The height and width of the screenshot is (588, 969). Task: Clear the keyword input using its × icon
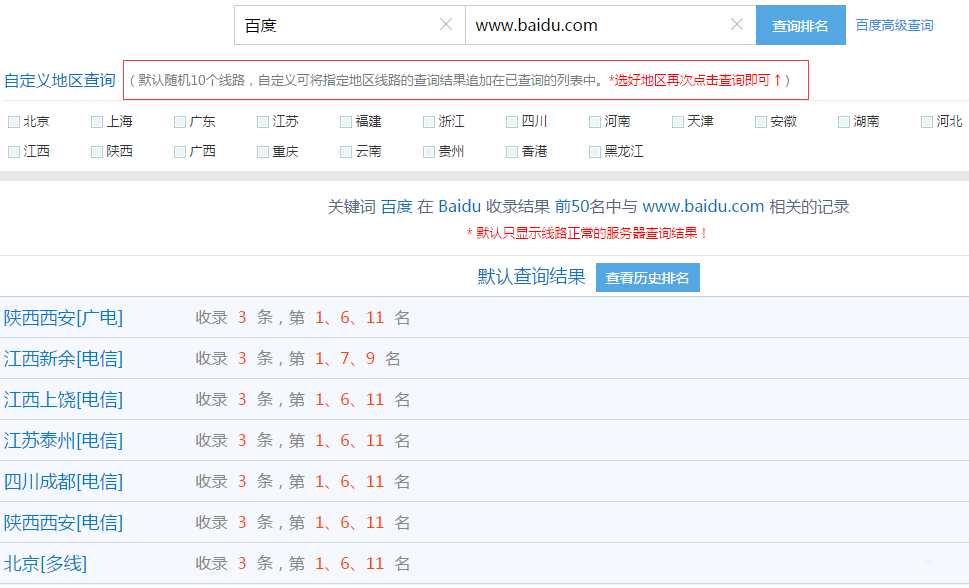446,24
